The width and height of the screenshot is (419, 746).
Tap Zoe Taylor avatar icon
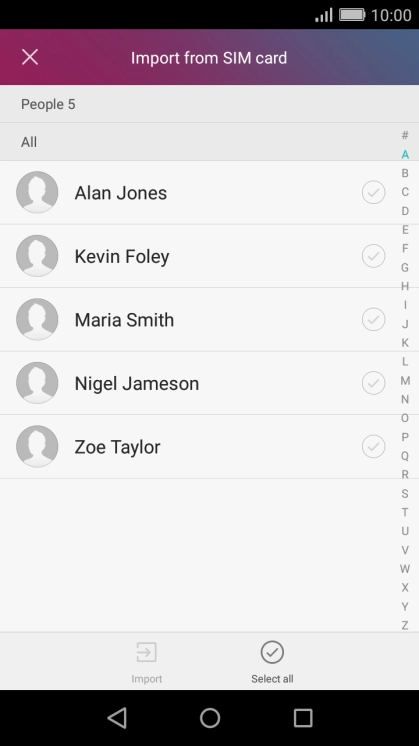click(37, 446)
